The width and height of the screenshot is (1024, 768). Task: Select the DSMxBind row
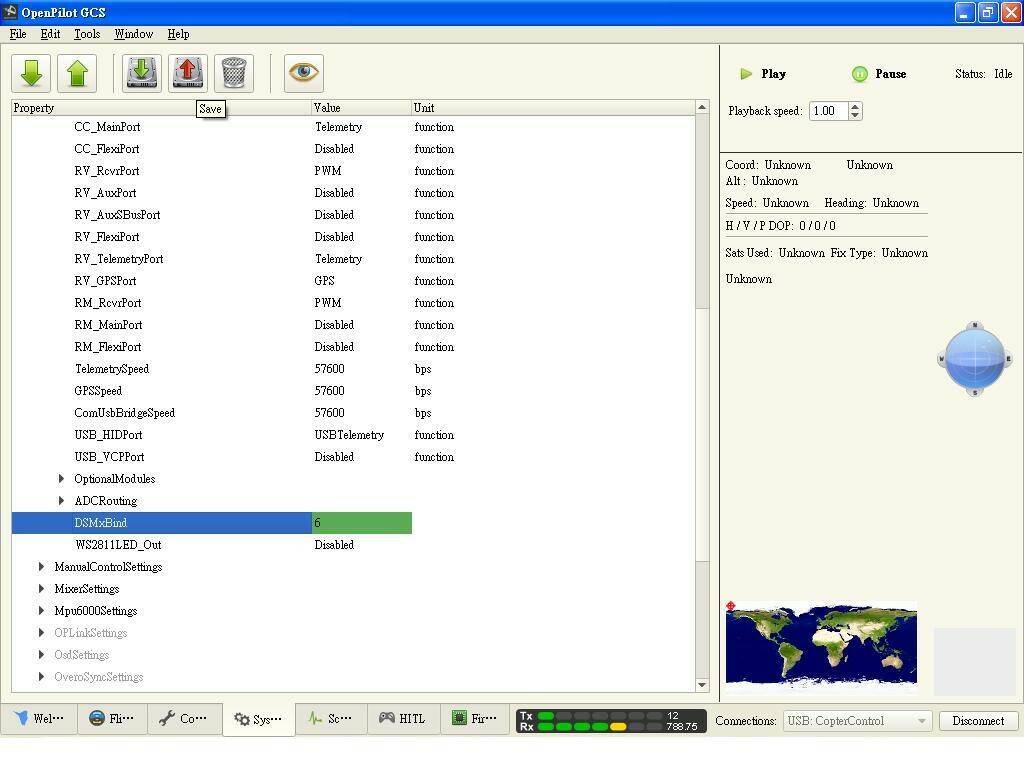tap(212, 523)
